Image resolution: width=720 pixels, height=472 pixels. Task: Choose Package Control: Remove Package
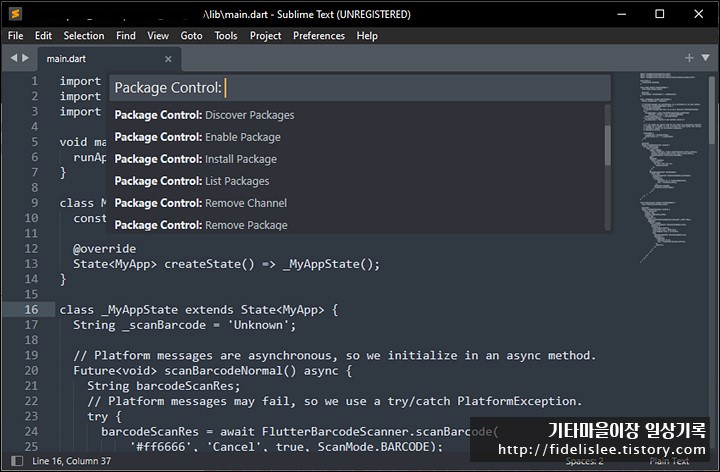click(357, 225)
